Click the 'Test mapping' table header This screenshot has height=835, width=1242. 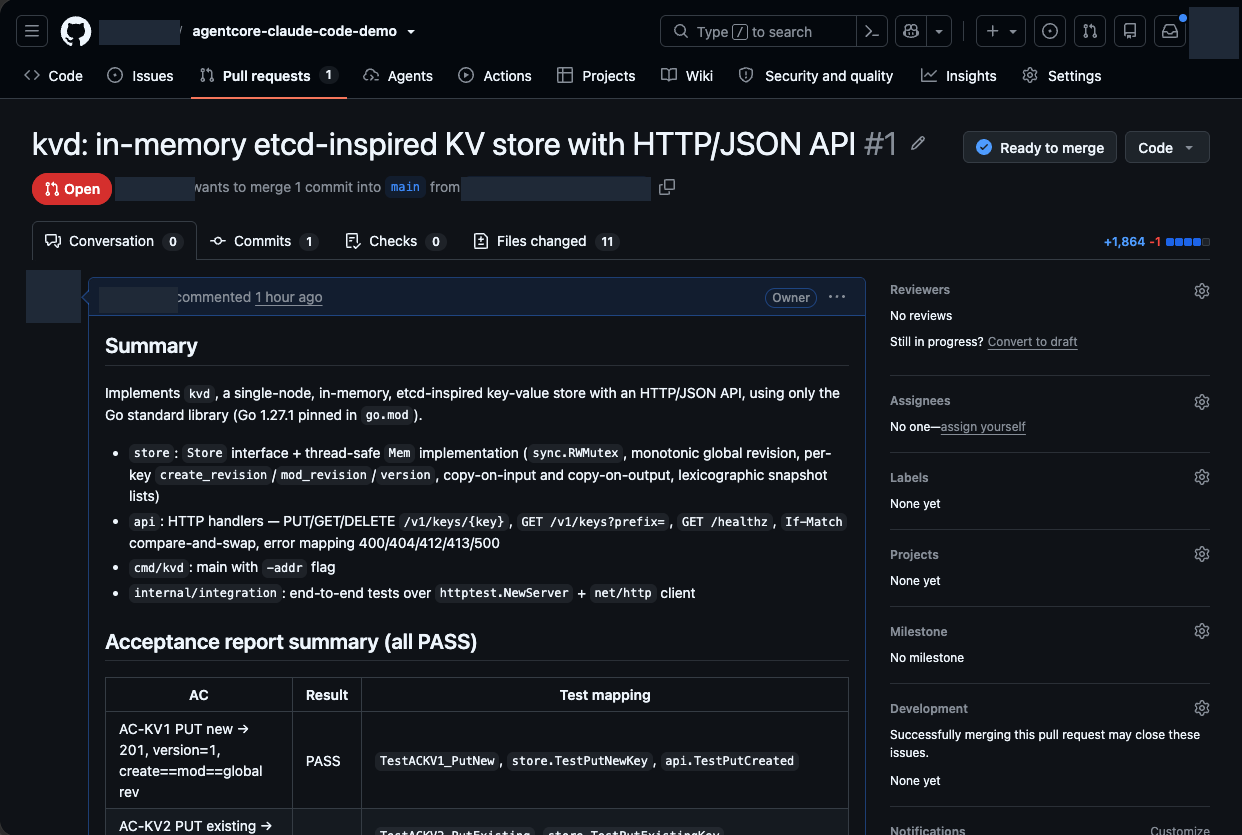(605, 695)
